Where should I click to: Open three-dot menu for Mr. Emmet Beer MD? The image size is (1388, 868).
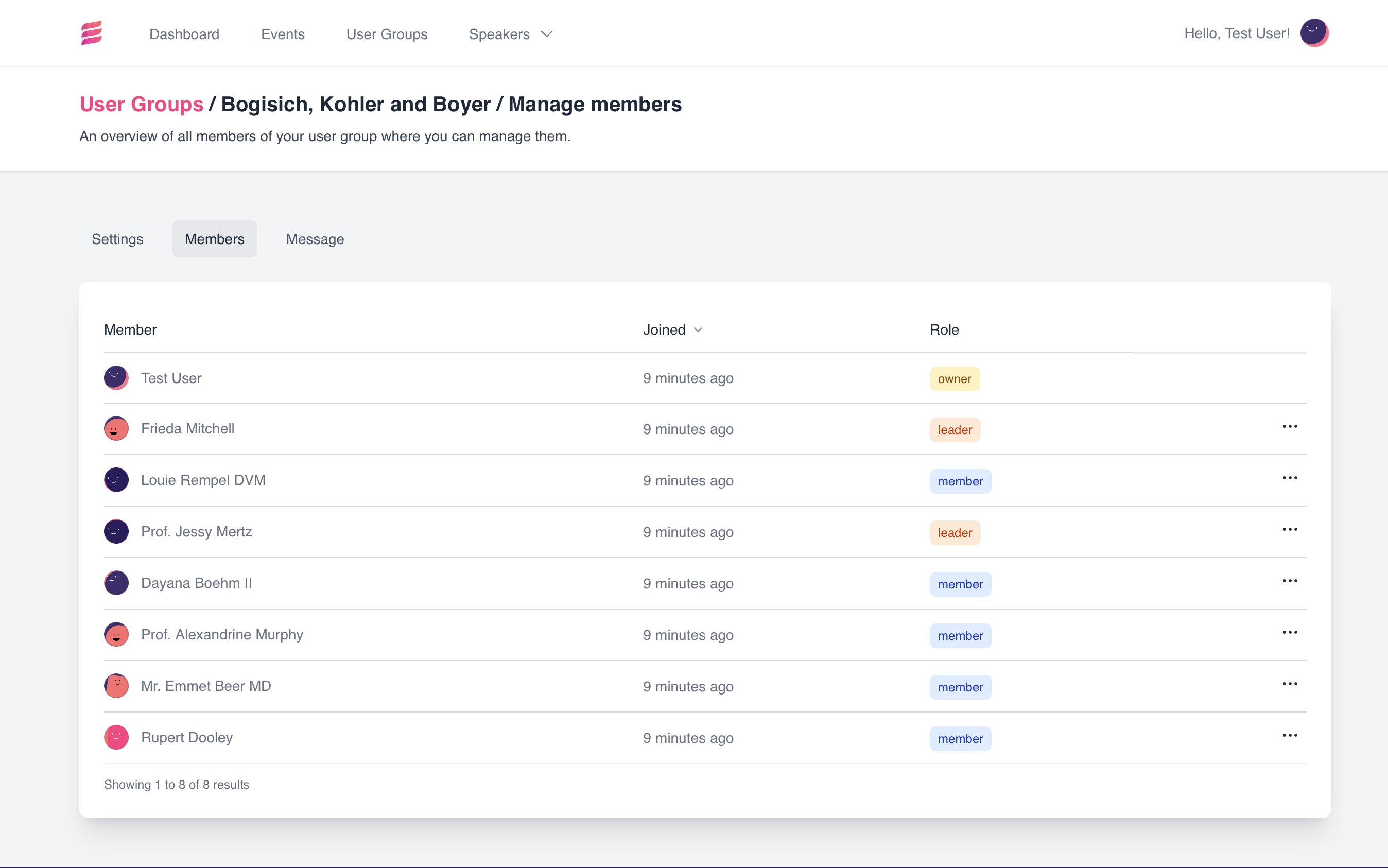coord(1289,684)
